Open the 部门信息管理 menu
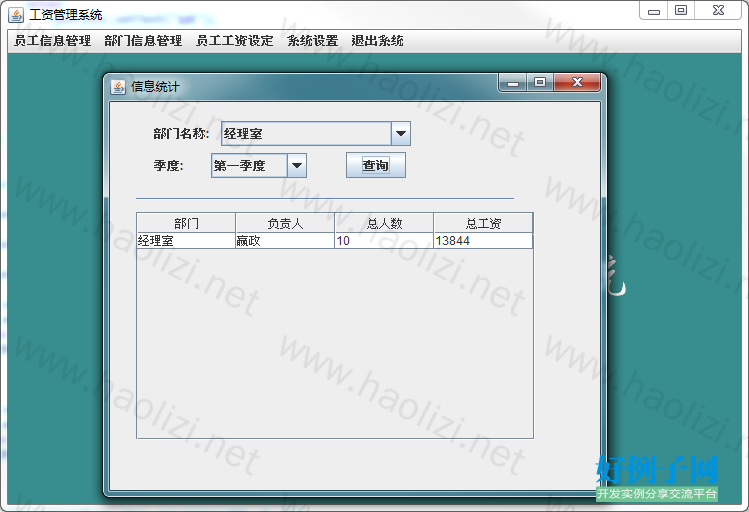 (x=143, y=41)
